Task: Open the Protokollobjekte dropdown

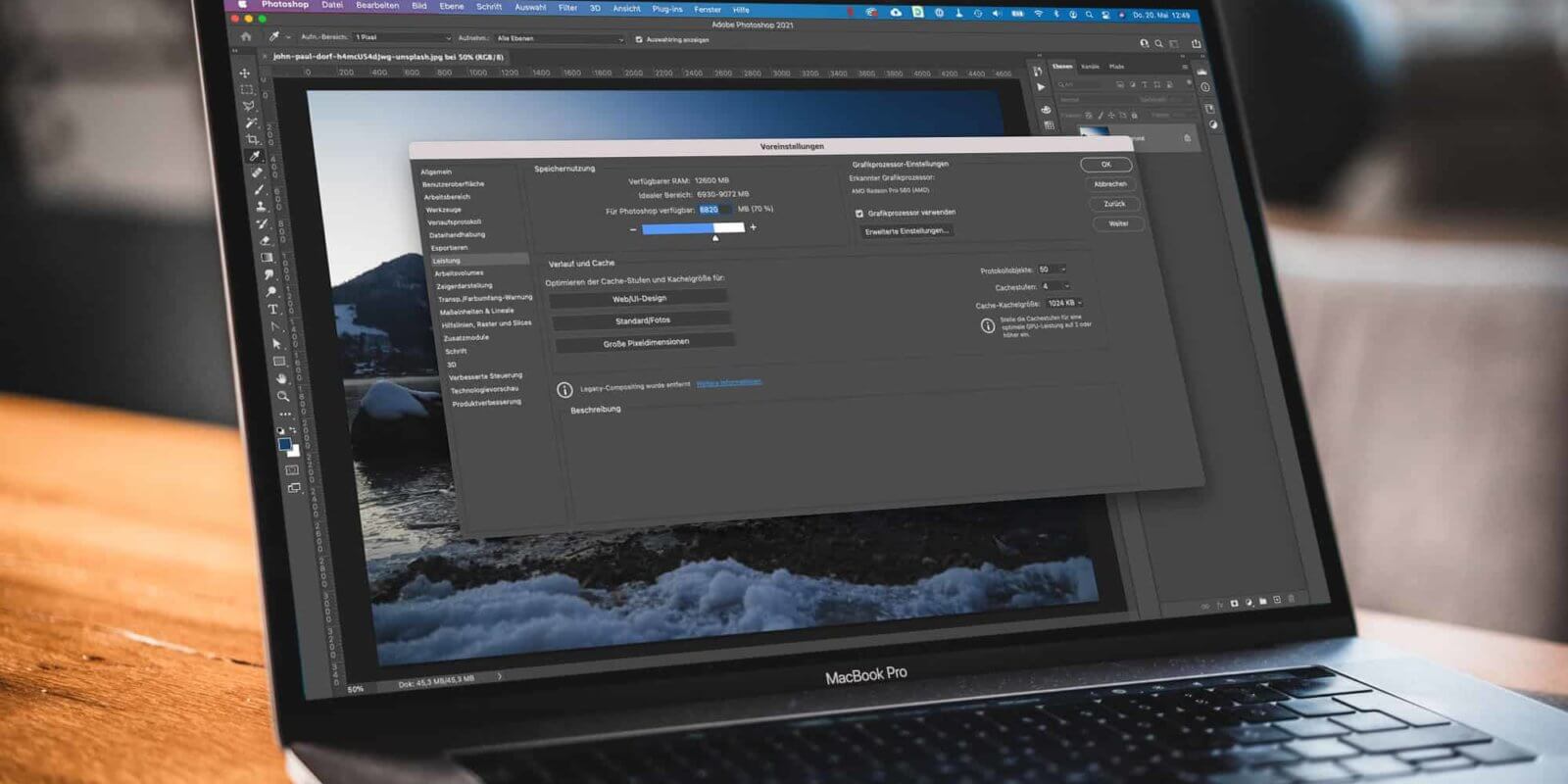Action: click(x=1053, y=269)
